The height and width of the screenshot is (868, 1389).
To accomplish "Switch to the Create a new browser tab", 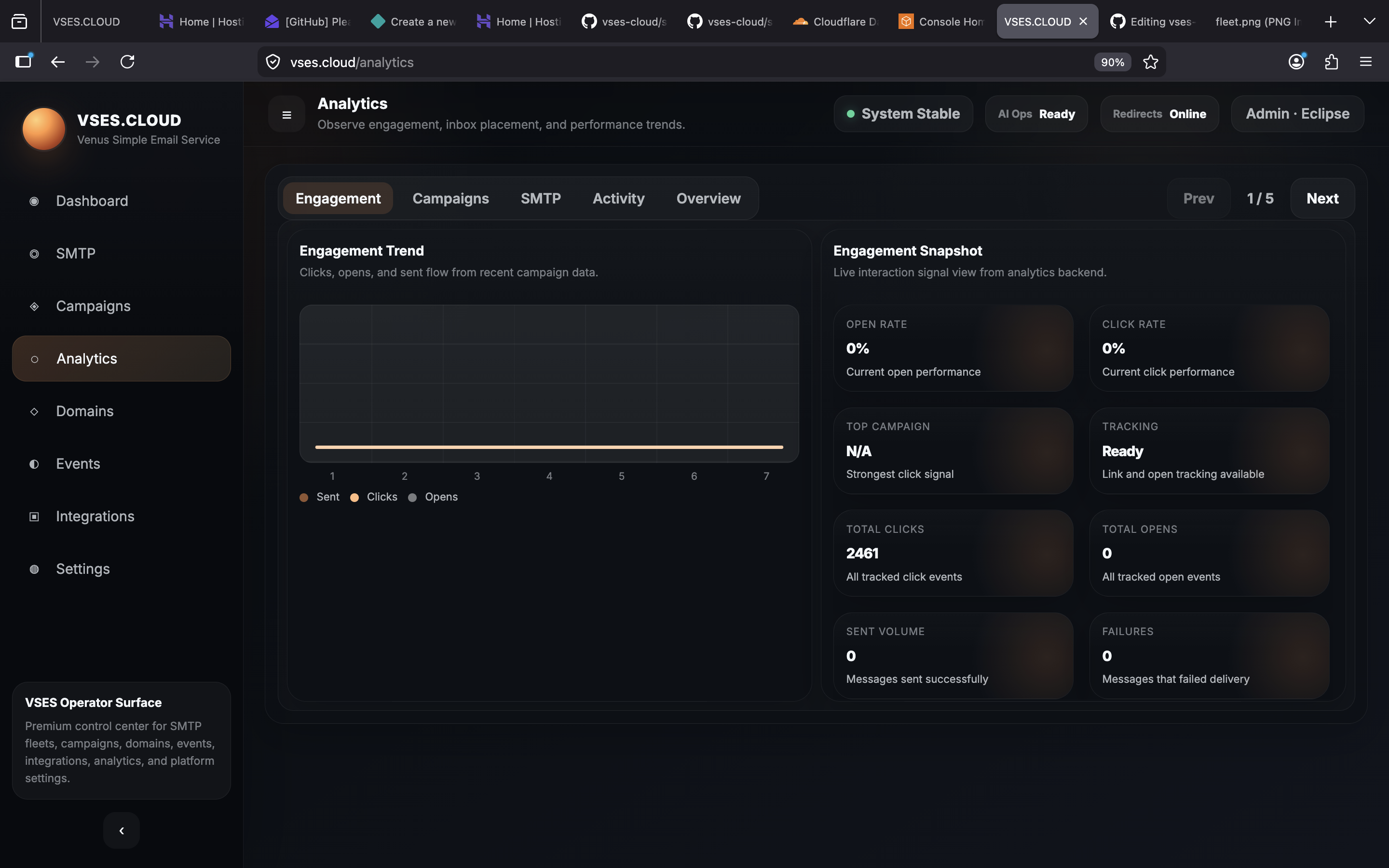I will [413, 22].
